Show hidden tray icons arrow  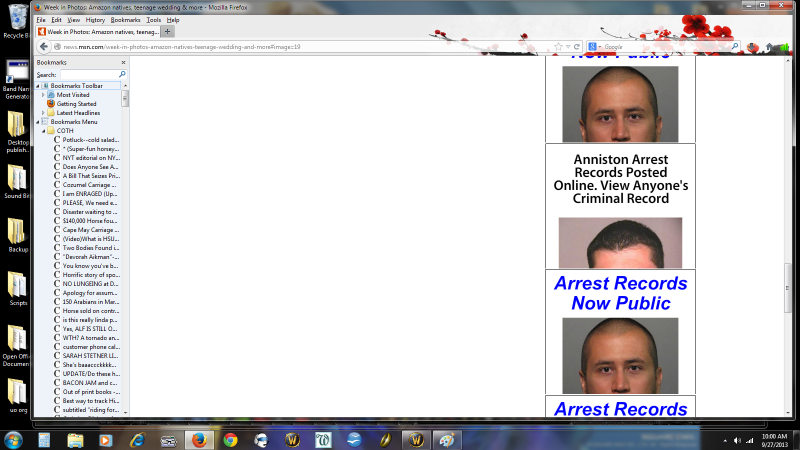coord(725,440)
